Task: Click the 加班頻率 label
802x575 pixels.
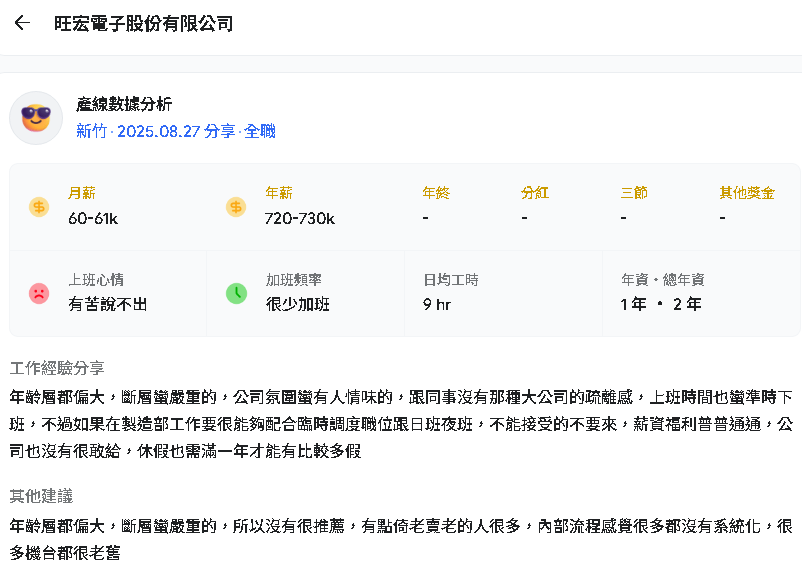Action: 294,280
